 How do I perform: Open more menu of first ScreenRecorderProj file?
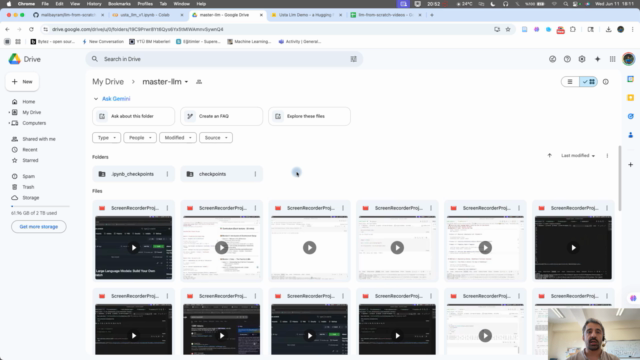click(x=167, y=208)
